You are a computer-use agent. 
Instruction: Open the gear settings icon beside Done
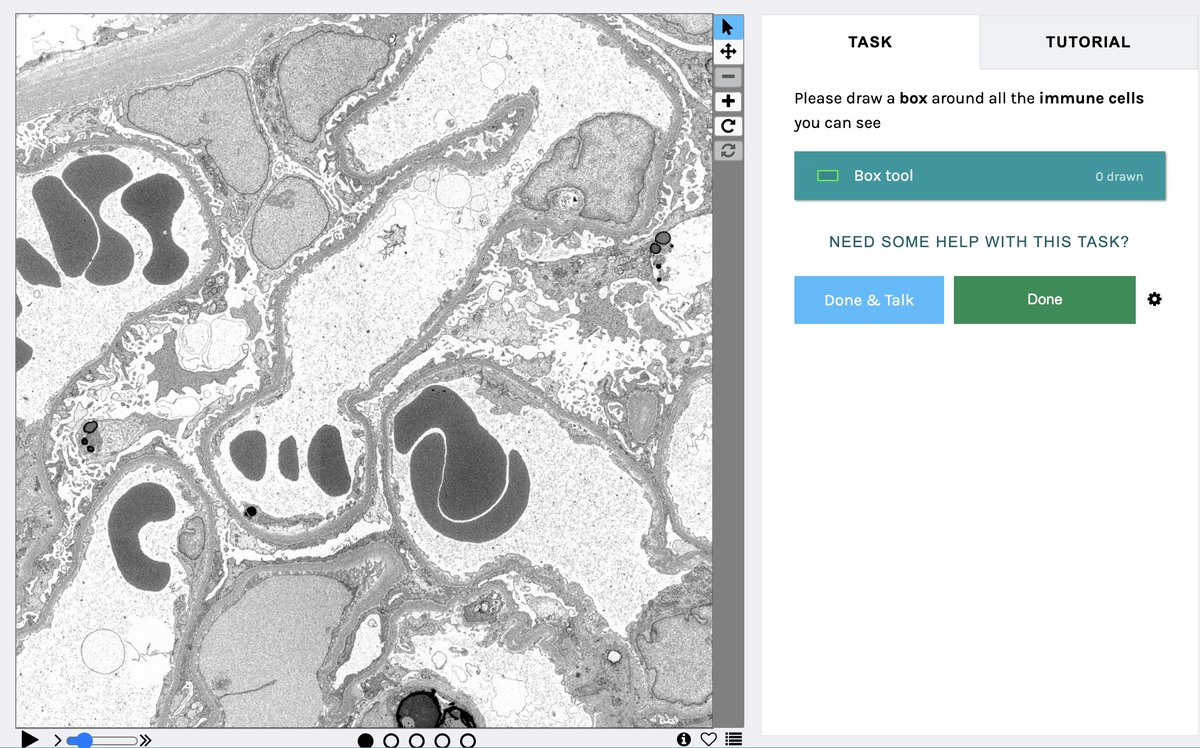coord(1155,299)
